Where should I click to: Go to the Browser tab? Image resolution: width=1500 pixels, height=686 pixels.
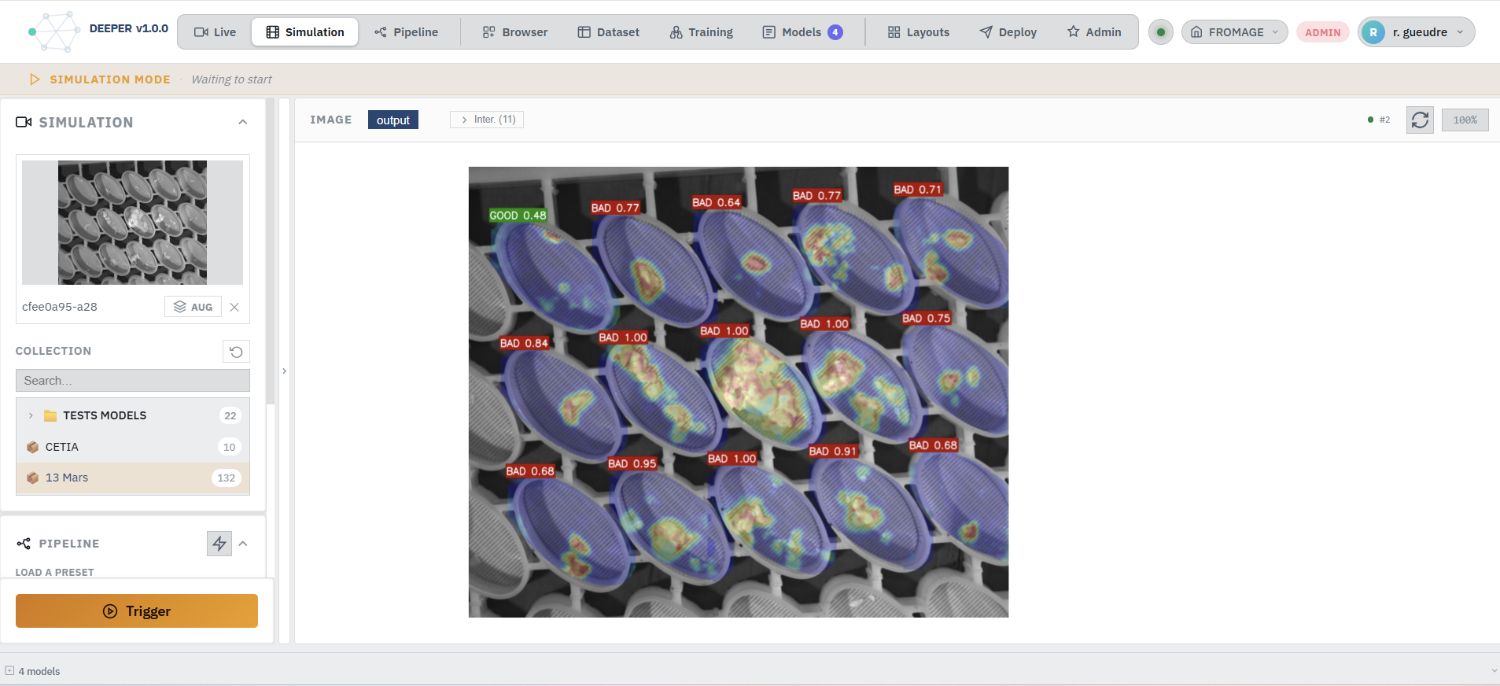(x=515, y=32)
